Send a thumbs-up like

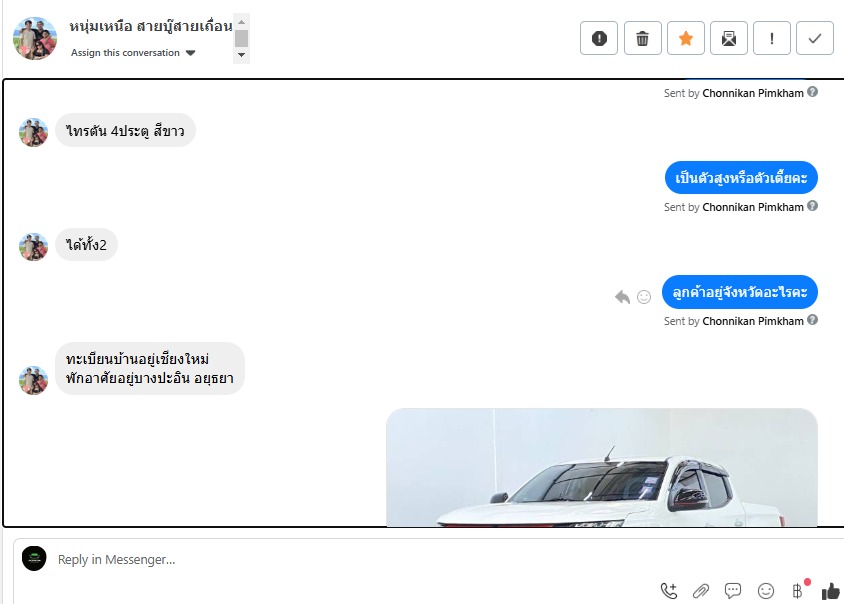(831, 591)
